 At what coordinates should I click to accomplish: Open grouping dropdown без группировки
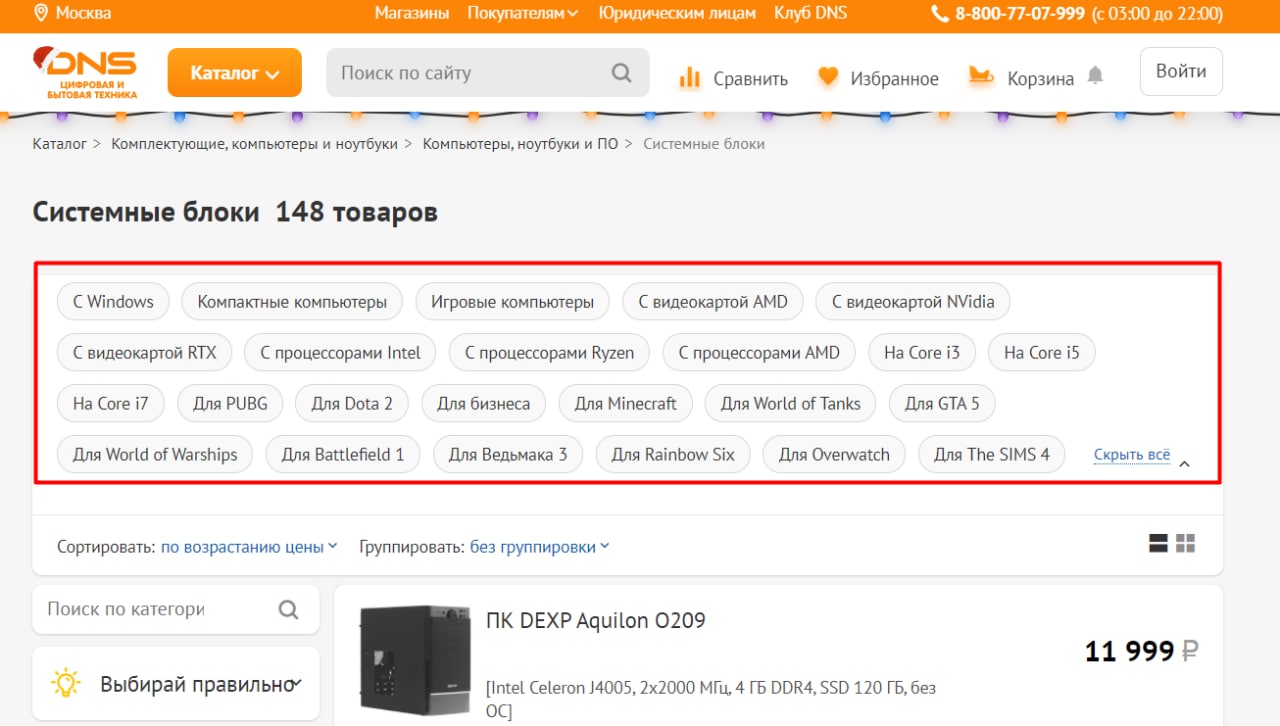tap(540, 547)
